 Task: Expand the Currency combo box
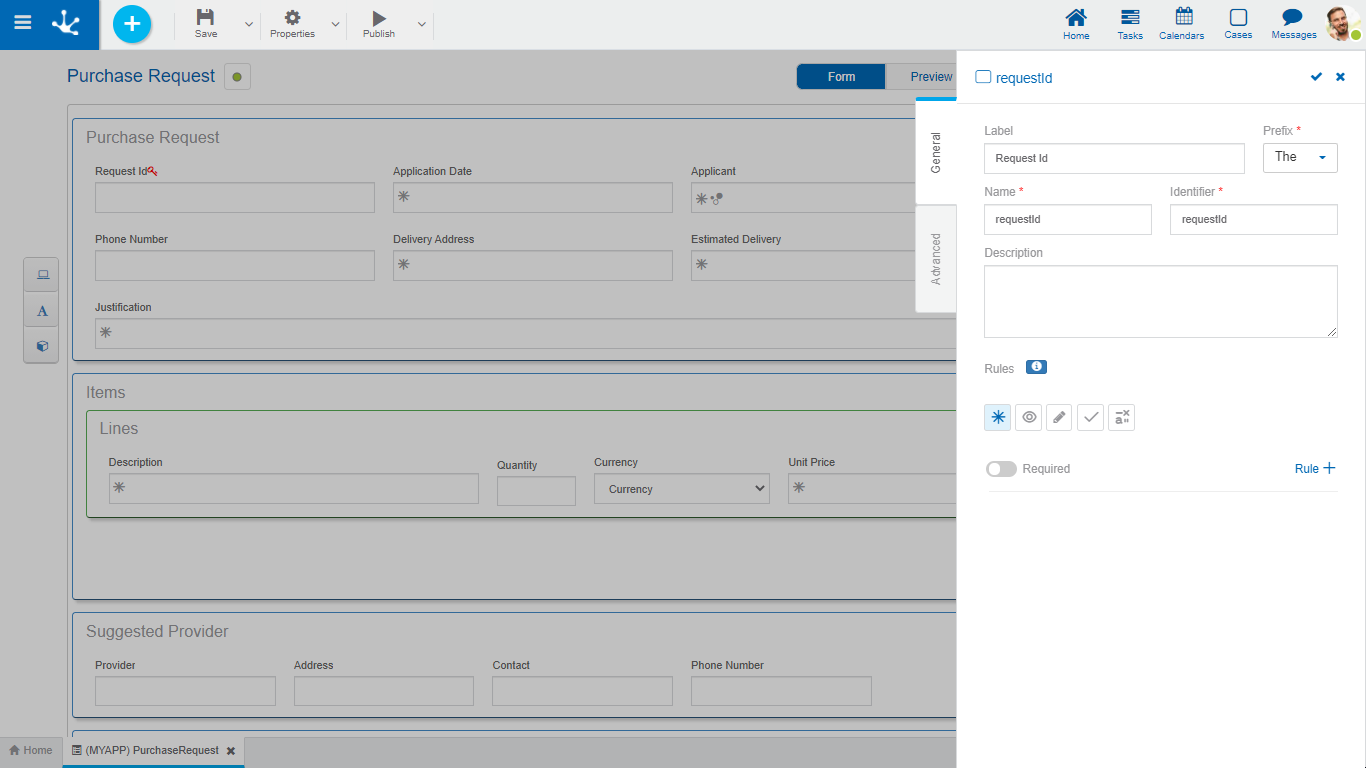[x=682, y=489]
